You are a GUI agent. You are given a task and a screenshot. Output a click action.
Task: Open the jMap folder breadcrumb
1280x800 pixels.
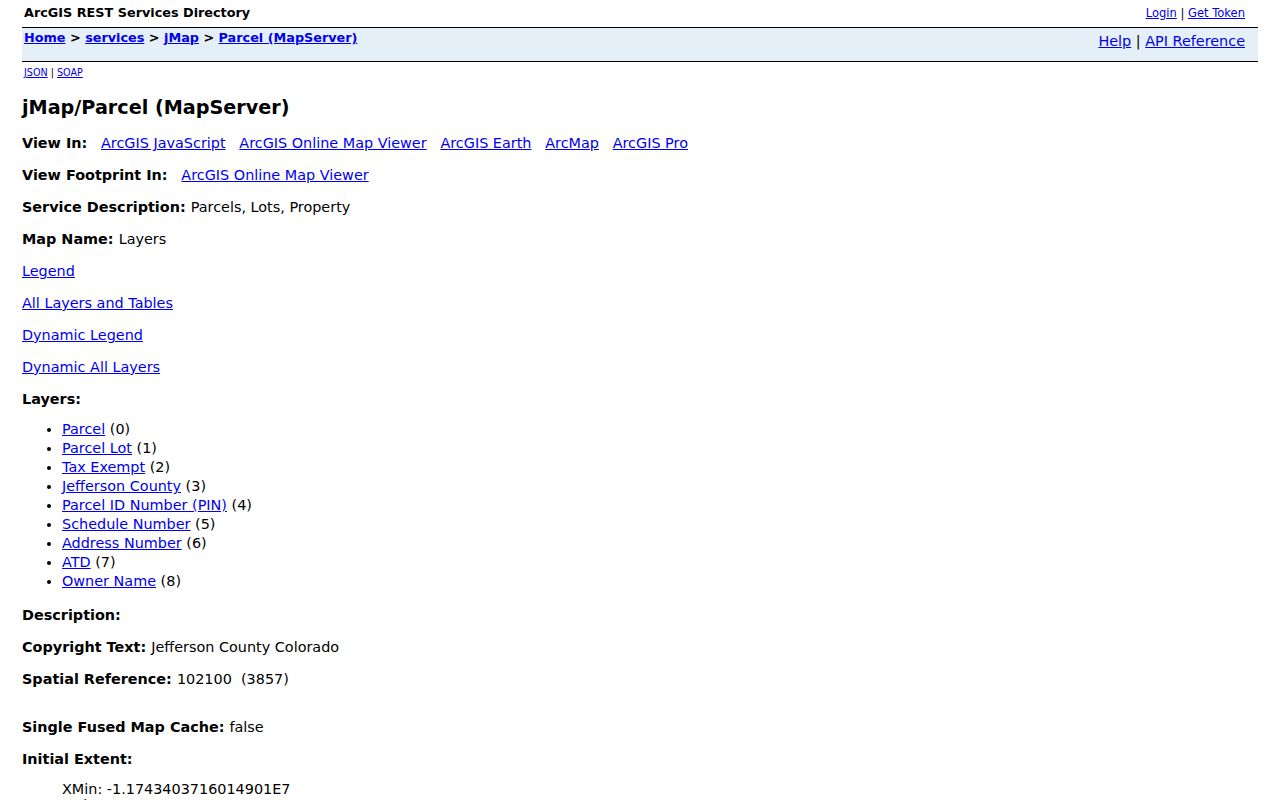tap(181, 38)
